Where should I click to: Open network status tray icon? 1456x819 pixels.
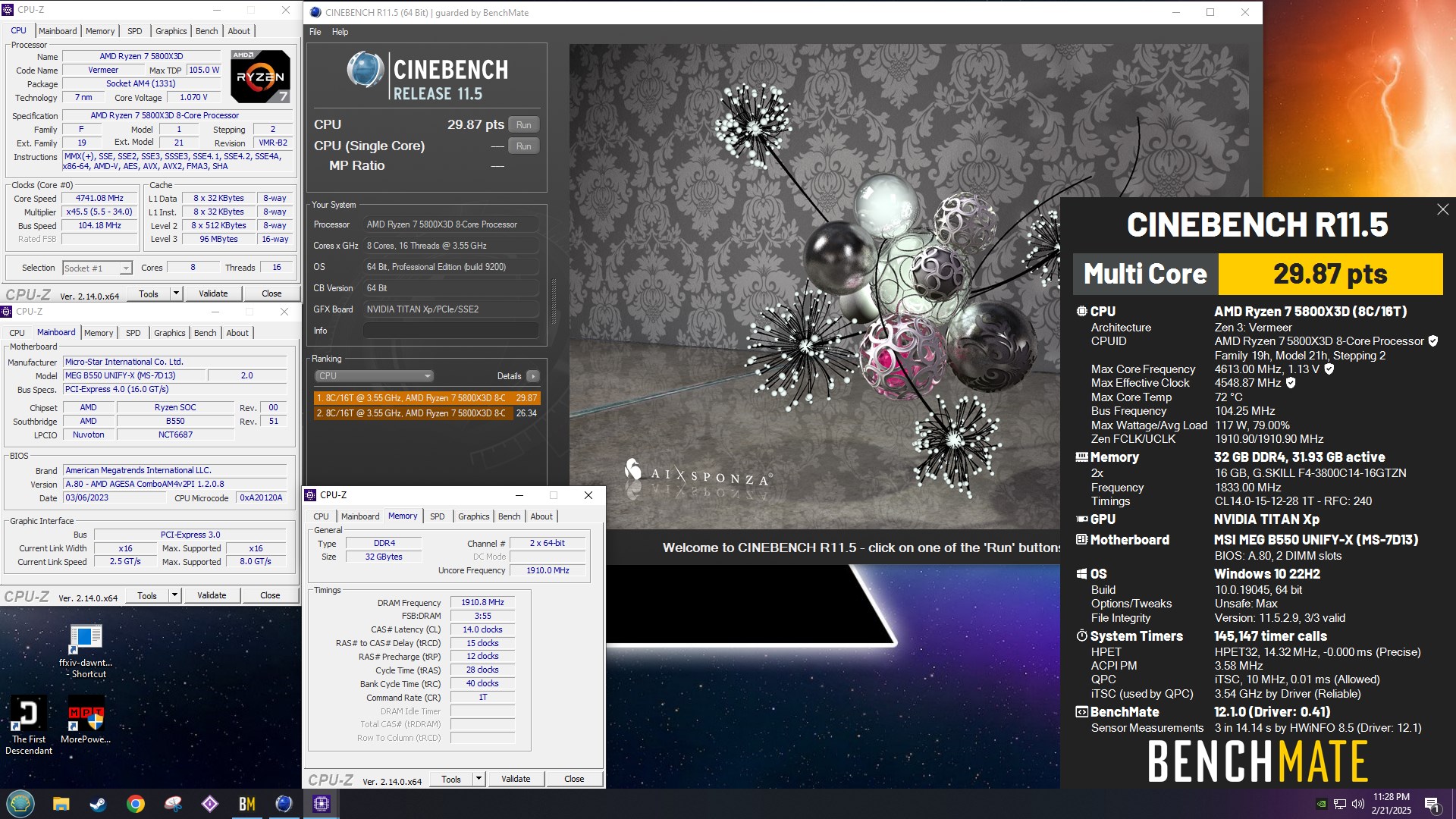coord(1339,804)
